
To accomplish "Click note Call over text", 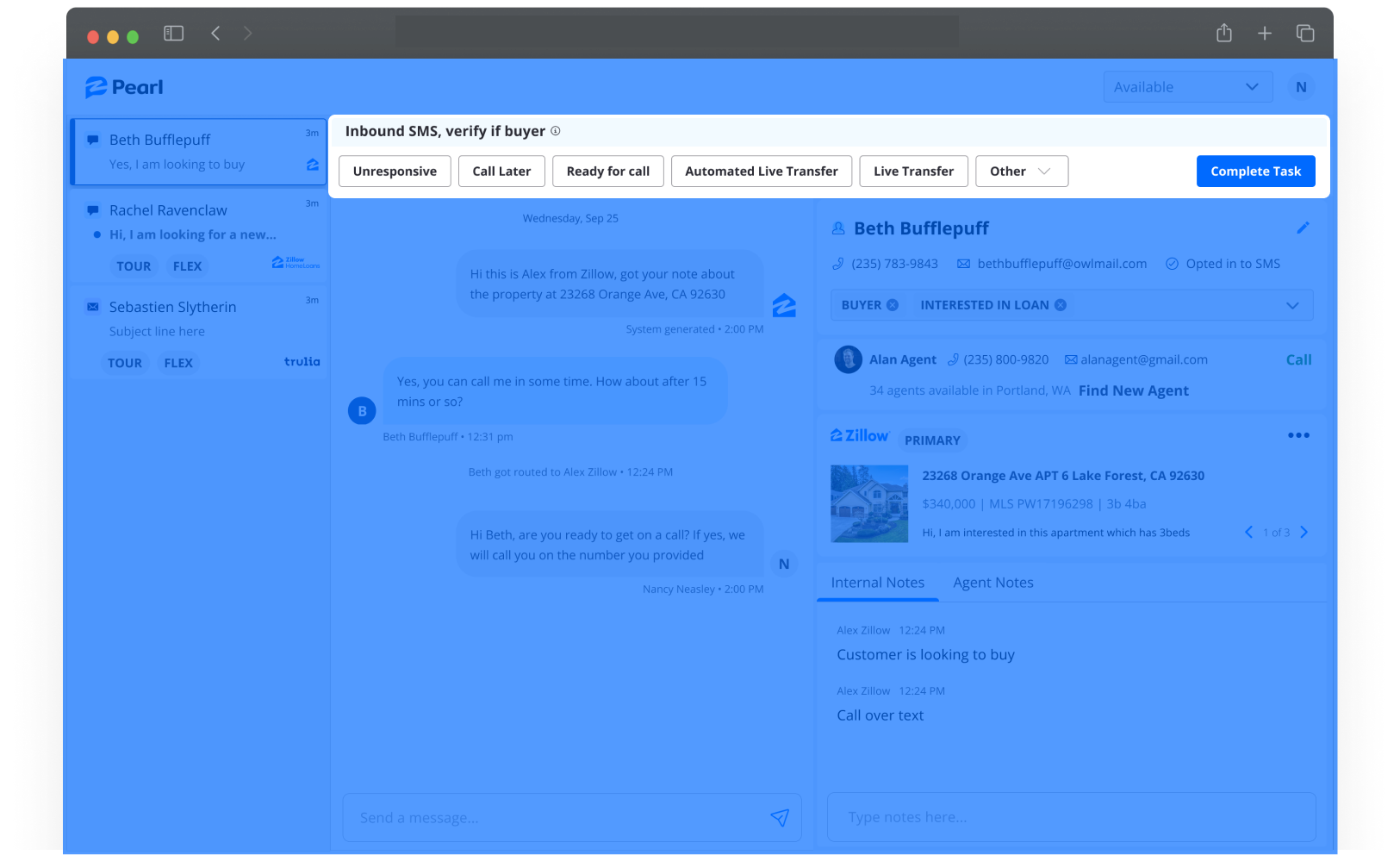I will click(880, 715).
